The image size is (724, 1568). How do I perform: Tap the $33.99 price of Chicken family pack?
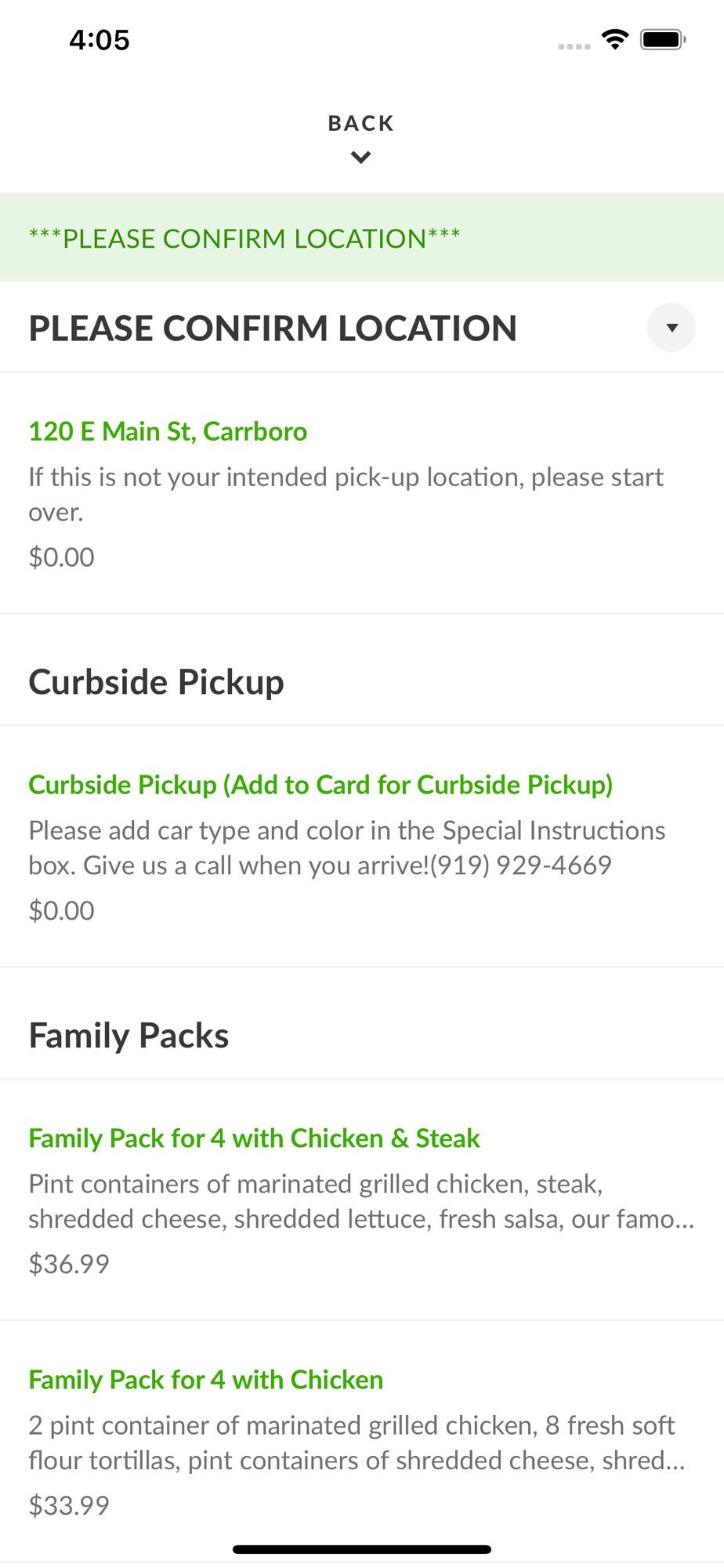click(69, 1505)
